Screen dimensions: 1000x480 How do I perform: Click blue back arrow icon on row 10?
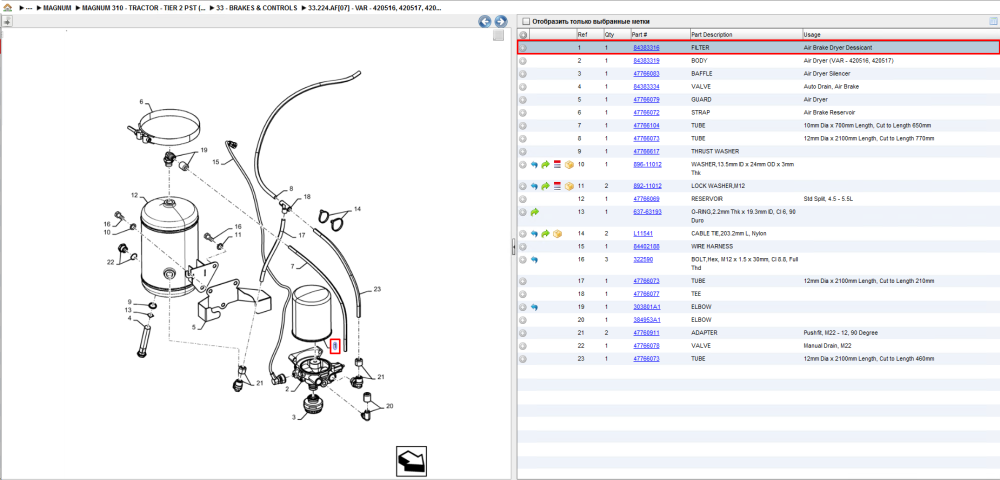click(x=534, y=164)
